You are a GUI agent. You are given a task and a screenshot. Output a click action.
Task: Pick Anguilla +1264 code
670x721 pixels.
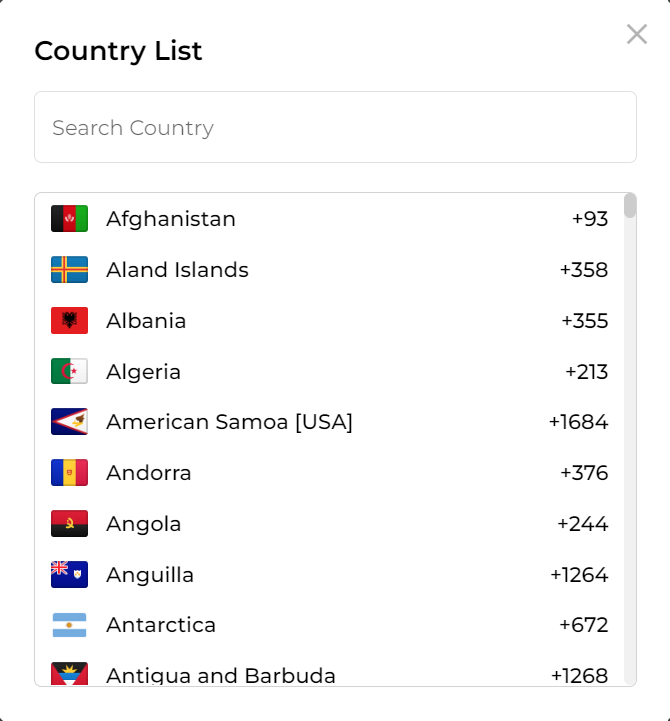coord(579,575)
